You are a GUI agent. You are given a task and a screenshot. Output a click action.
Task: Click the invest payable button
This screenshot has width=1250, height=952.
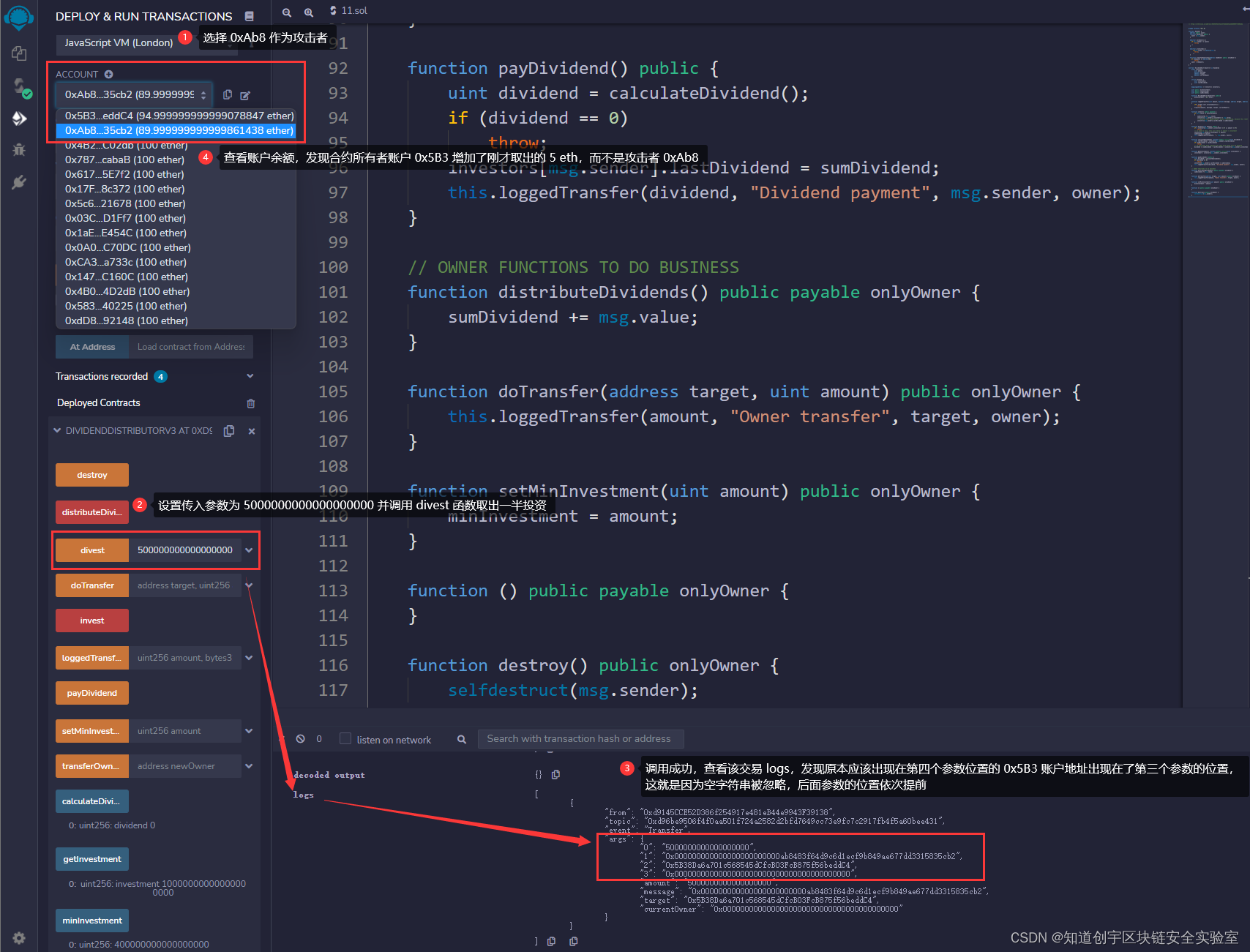92,621
